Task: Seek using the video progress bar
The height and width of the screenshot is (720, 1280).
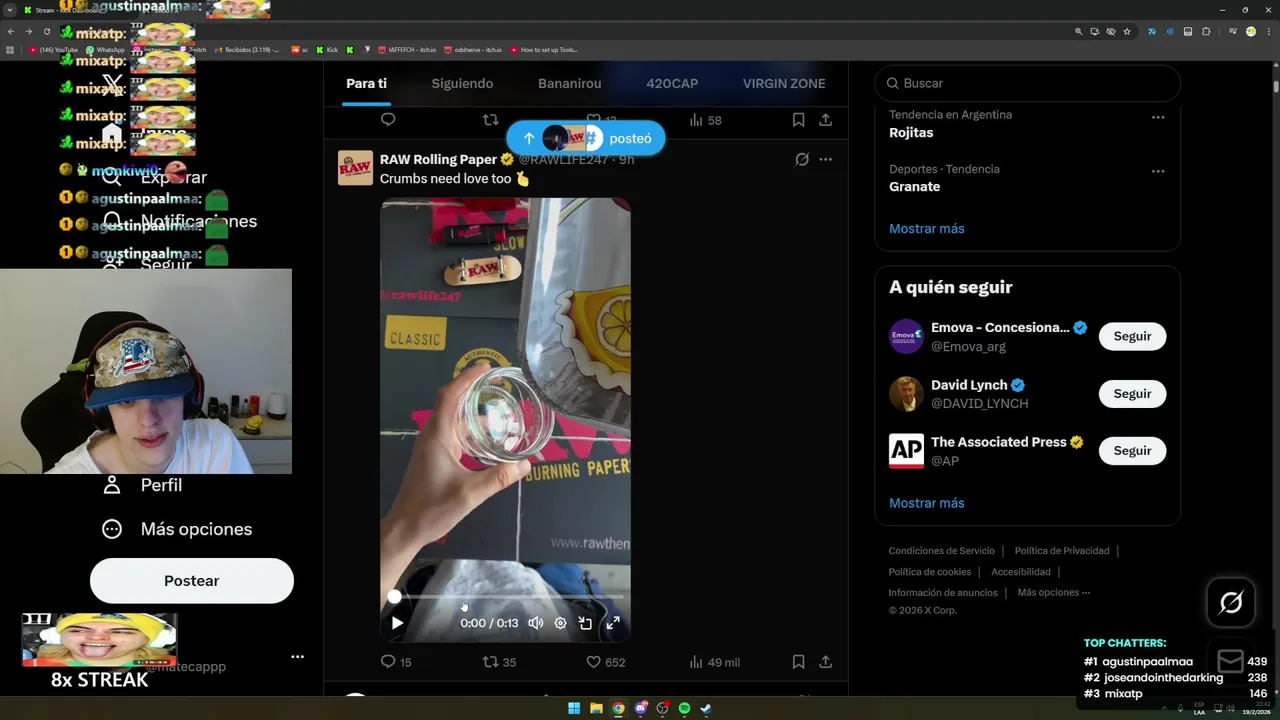Action: pos(506,597)
